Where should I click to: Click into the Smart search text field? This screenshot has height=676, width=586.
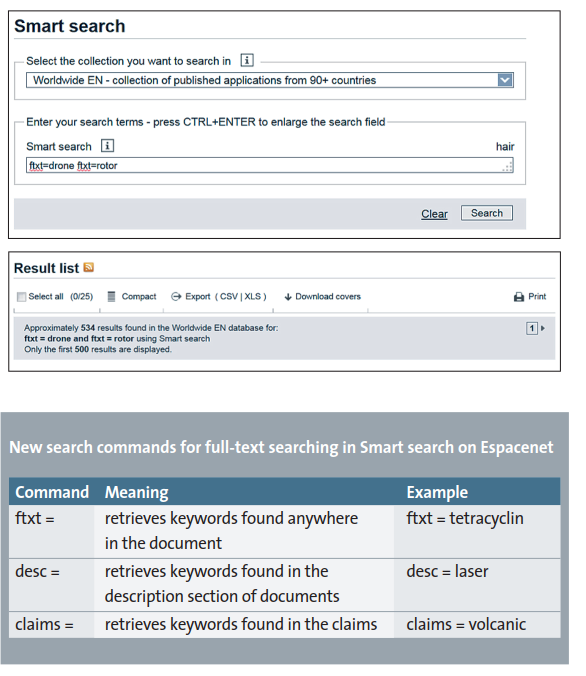269,166
